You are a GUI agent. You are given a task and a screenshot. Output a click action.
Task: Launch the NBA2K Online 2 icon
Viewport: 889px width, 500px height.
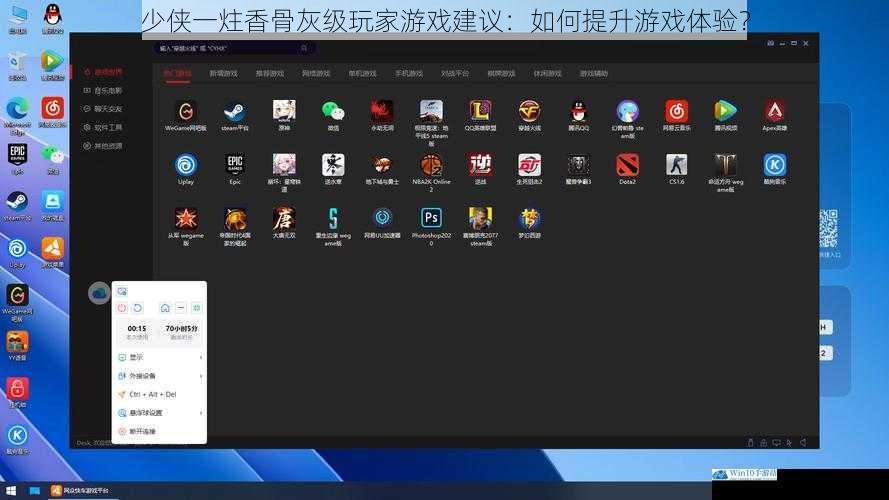click(x=431, y=165)
